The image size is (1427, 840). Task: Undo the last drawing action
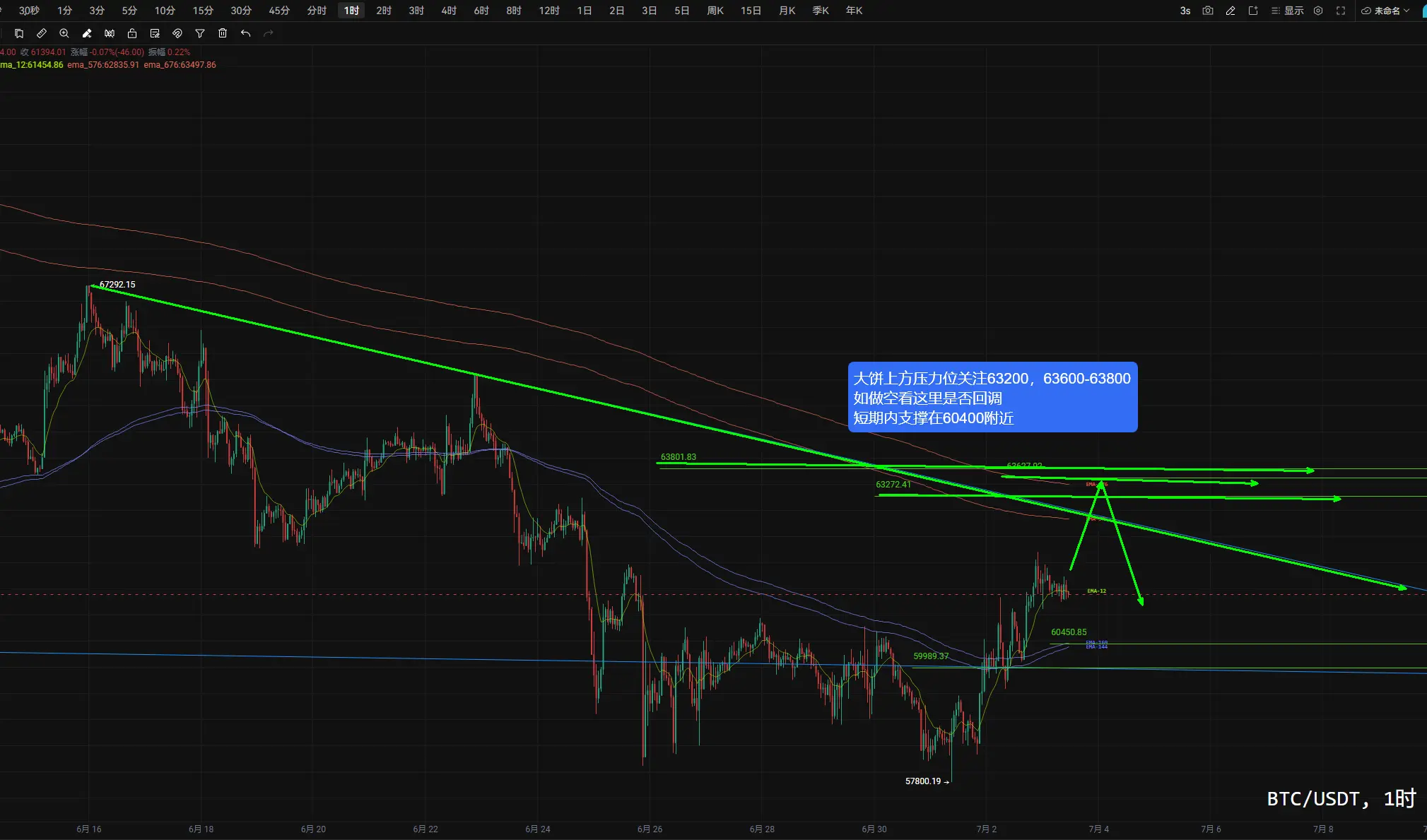click(245, 33)
